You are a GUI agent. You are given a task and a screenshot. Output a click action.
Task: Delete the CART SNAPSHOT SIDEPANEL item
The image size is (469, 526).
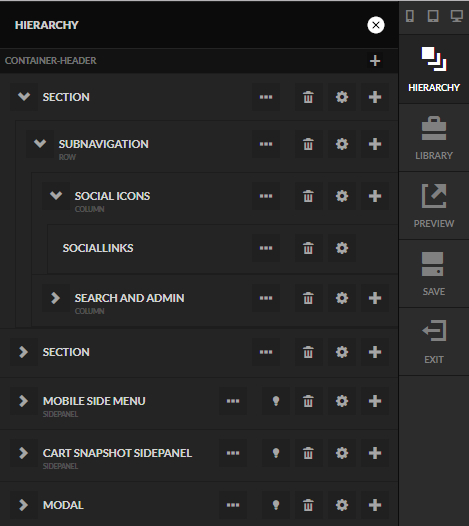pos(308,453)
